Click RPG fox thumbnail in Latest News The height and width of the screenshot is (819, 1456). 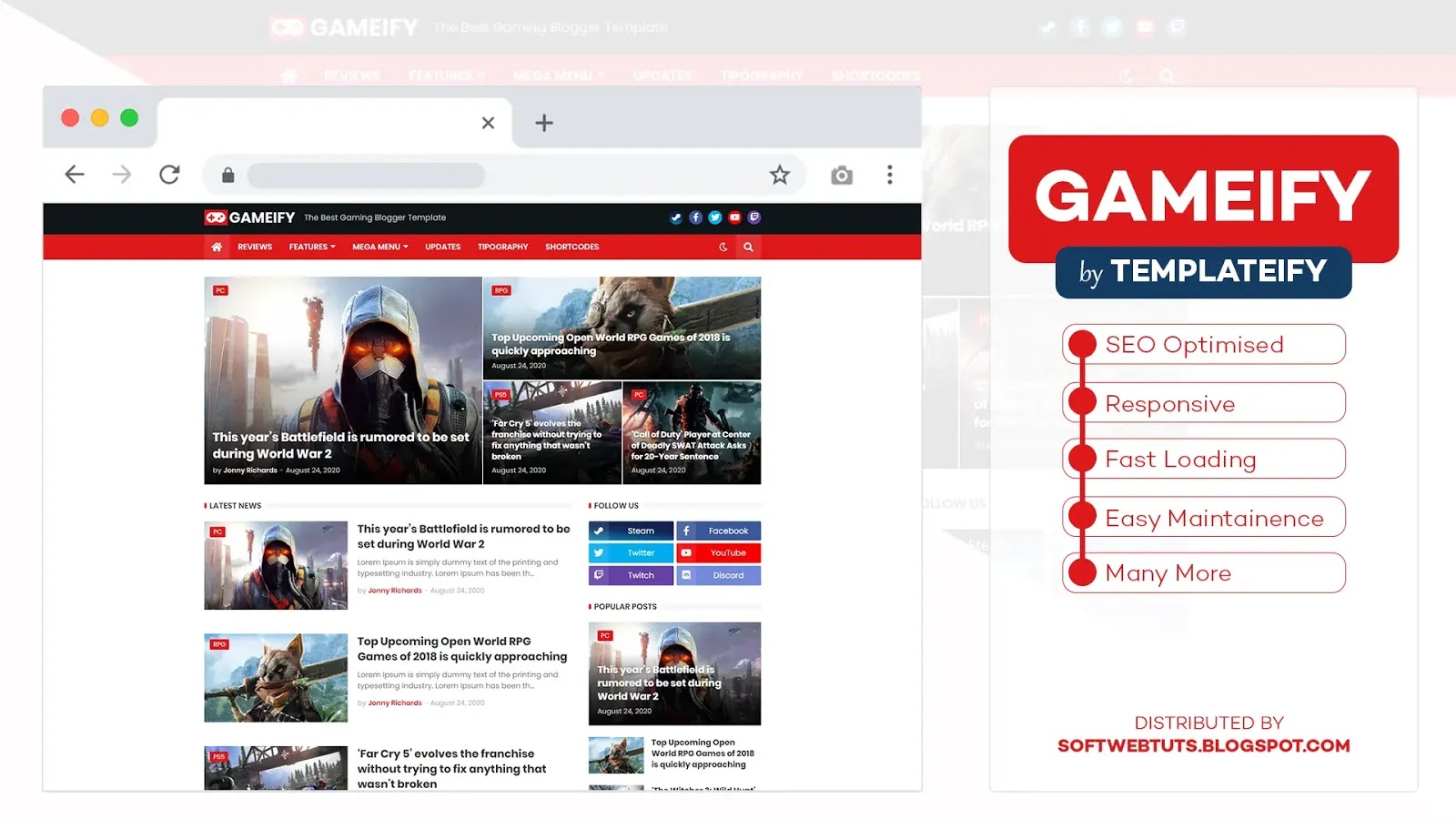click(x=276, y=678)
